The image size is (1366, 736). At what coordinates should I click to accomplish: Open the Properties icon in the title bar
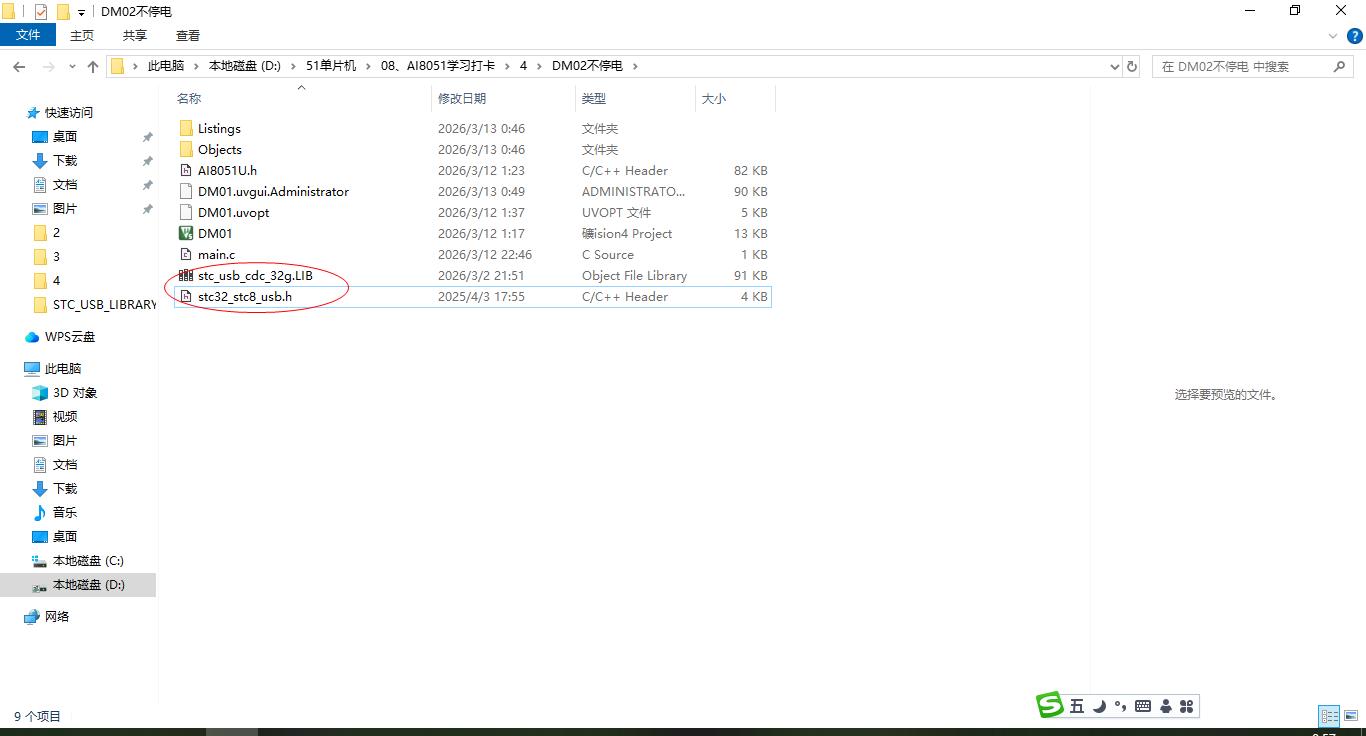[x=41, y=11]
